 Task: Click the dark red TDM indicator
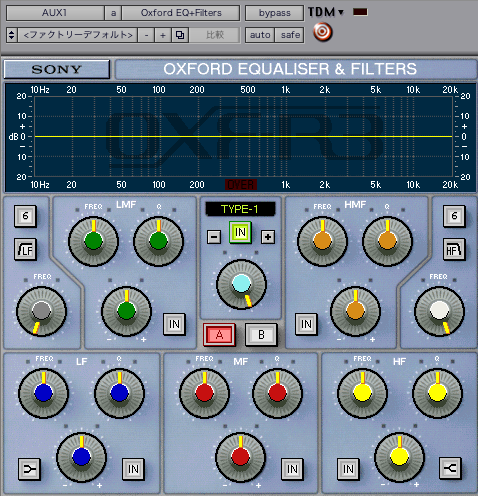click(360, 12)
